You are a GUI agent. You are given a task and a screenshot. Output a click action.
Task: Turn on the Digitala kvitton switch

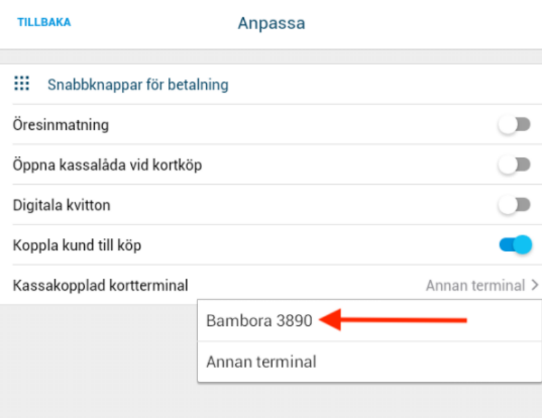(x=514, y=205)
